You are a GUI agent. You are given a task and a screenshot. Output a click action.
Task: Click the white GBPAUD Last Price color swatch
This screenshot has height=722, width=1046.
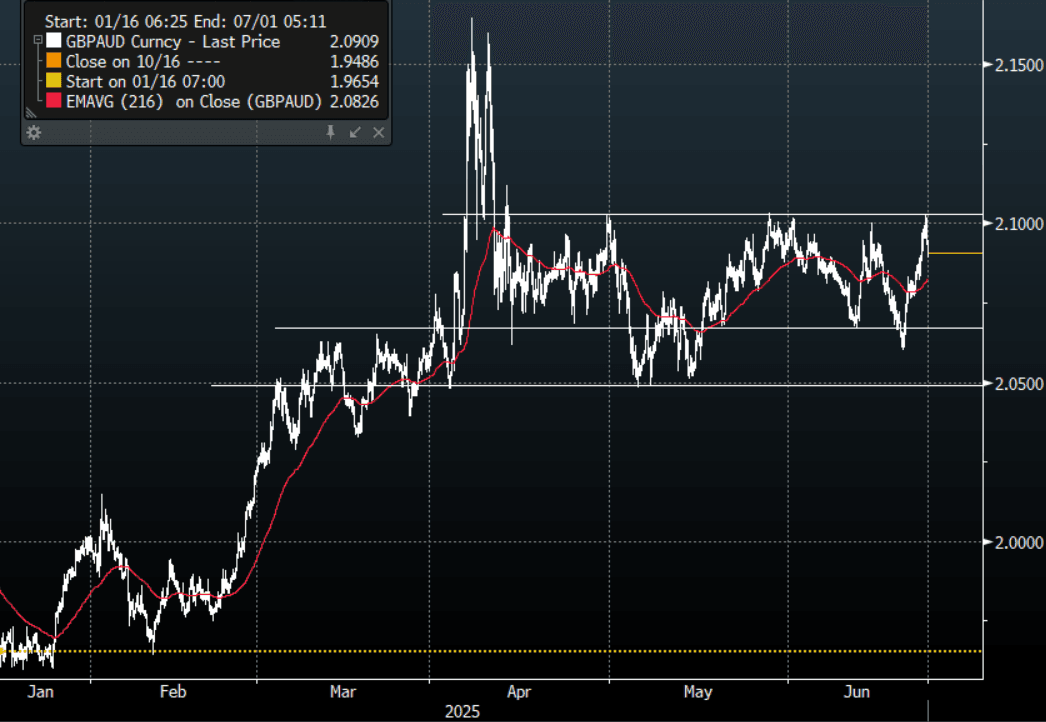coord(53,41)
